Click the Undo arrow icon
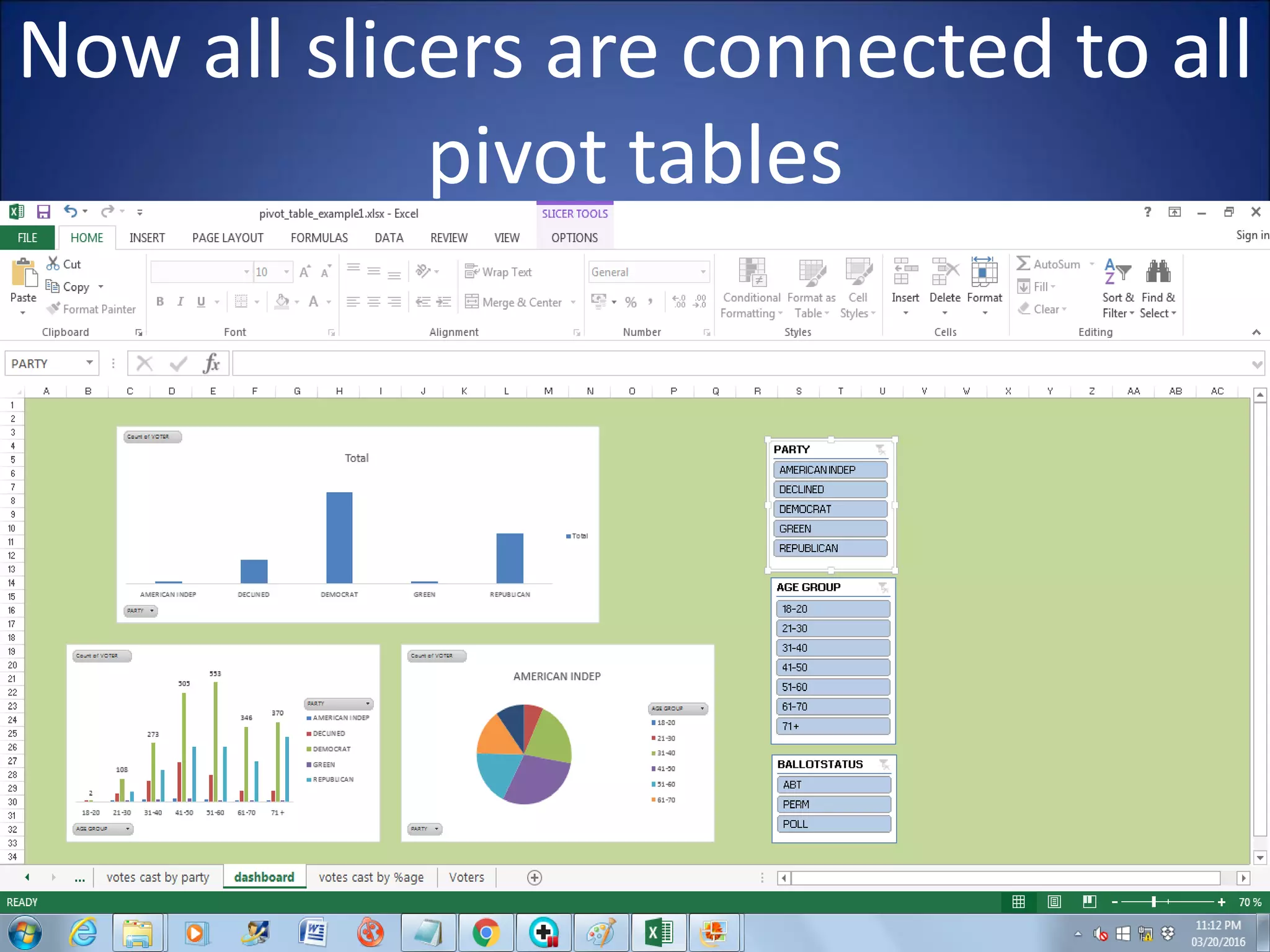Screen dimensions: 1270x952 (71, 212)
